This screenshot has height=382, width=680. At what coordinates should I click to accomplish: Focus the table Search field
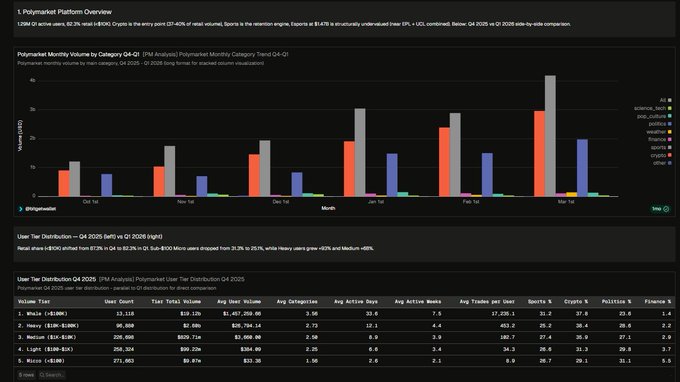[x=52, y=375]
